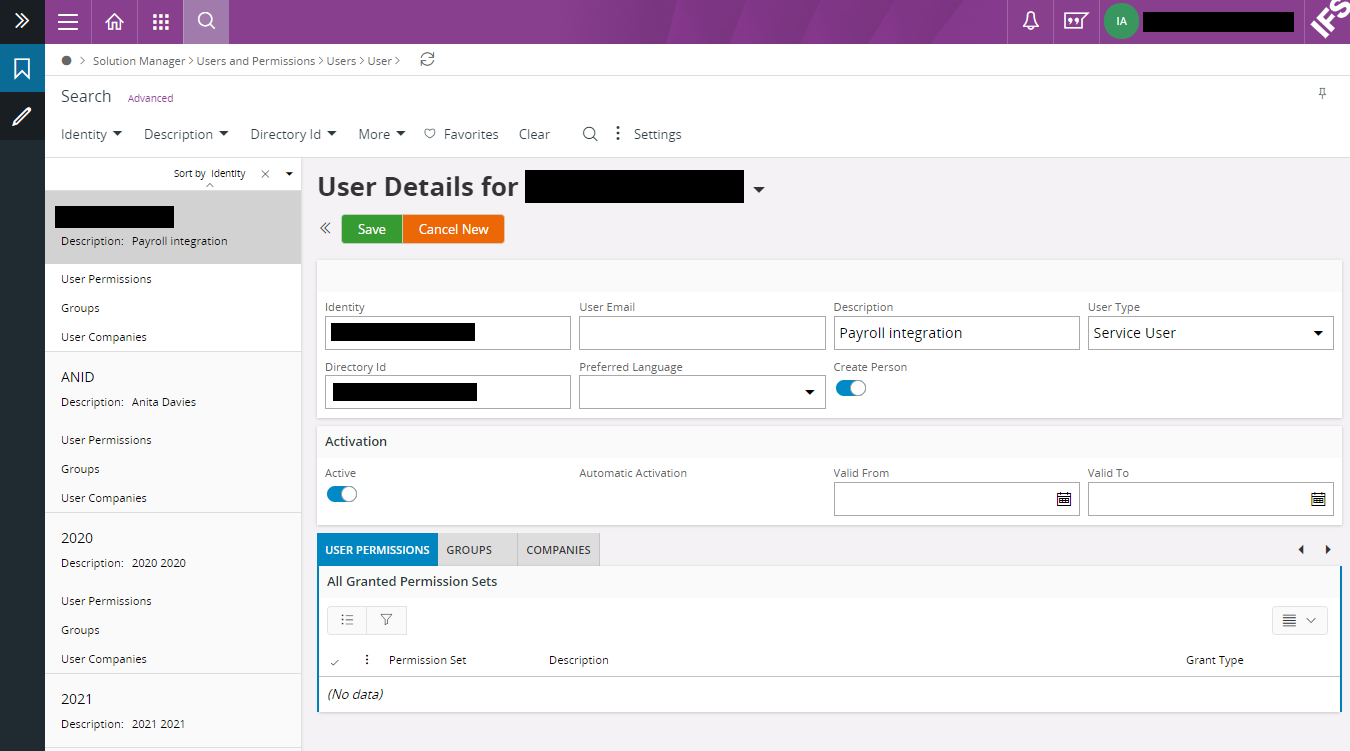Click the Advanced search link

(150, 98)
